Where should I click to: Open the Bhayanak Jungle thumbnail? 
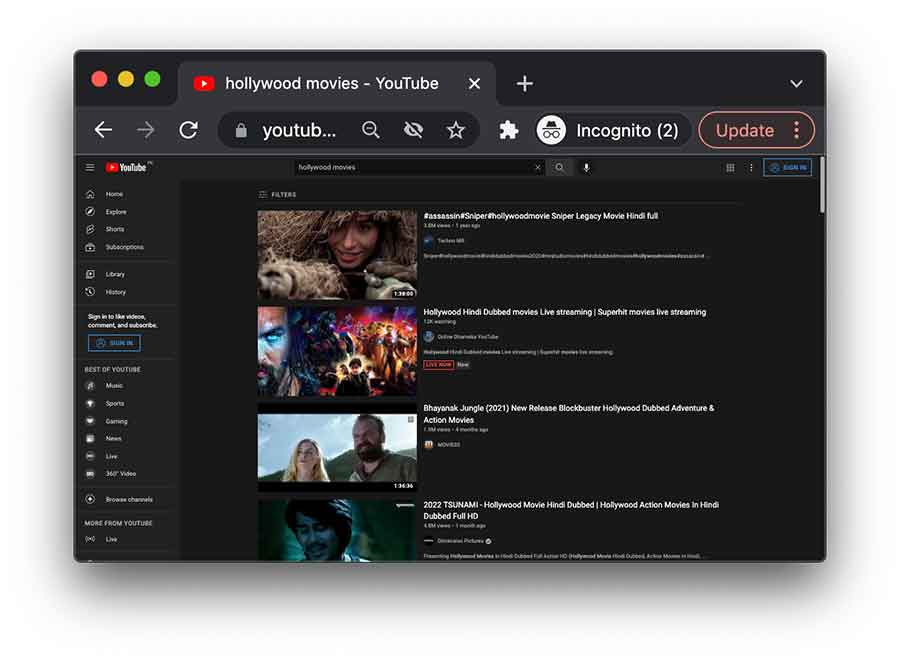[337, 447]
